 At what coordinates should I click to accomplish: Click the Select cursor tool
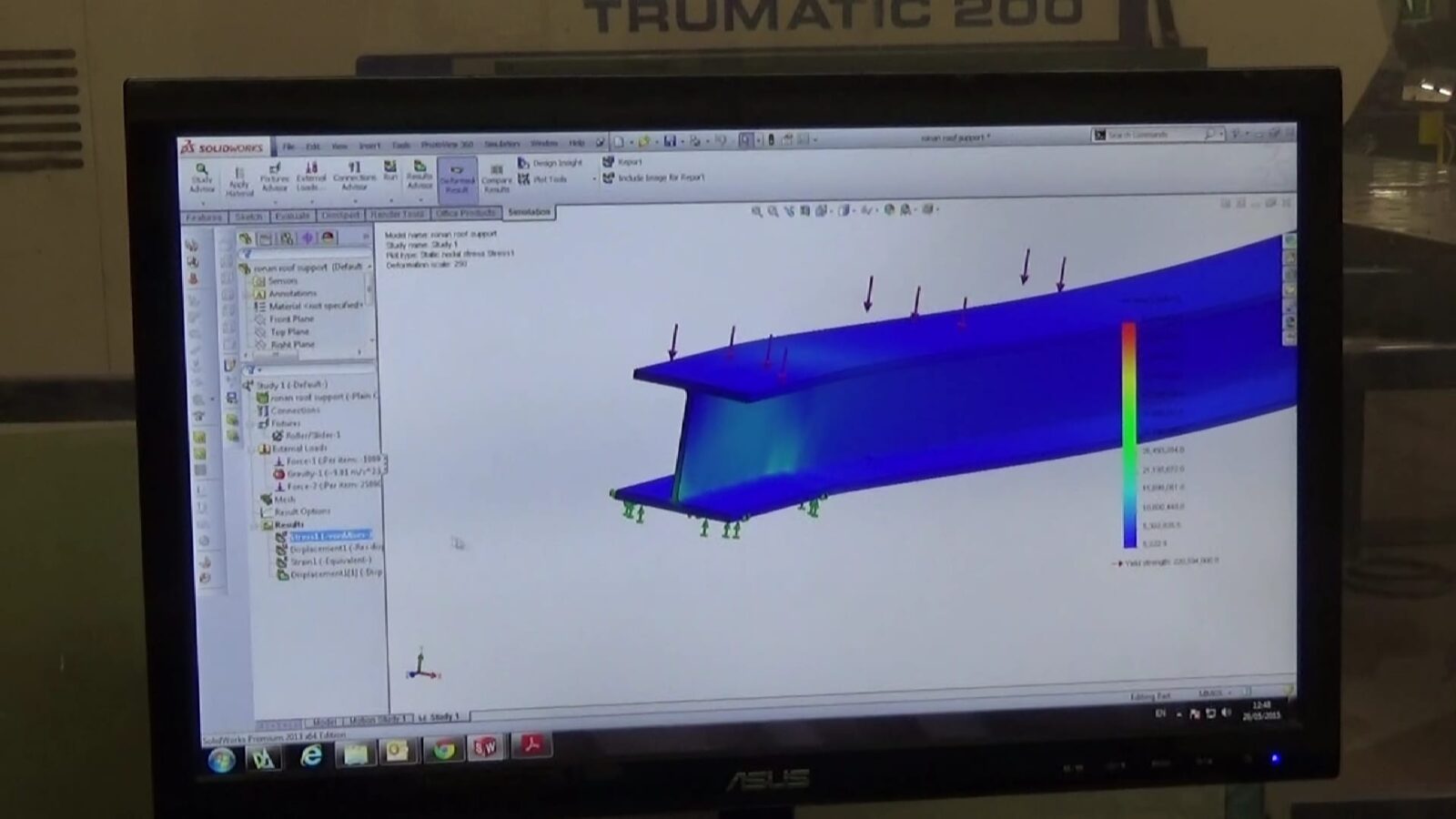pos(746,140)
